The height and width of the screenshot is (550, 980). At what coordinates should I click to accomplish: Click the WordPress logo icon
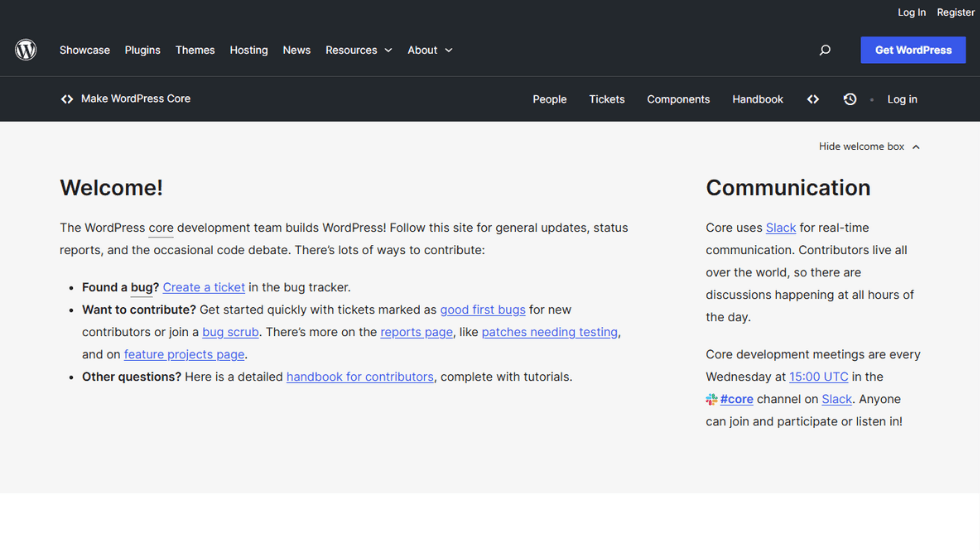(26, 50)
